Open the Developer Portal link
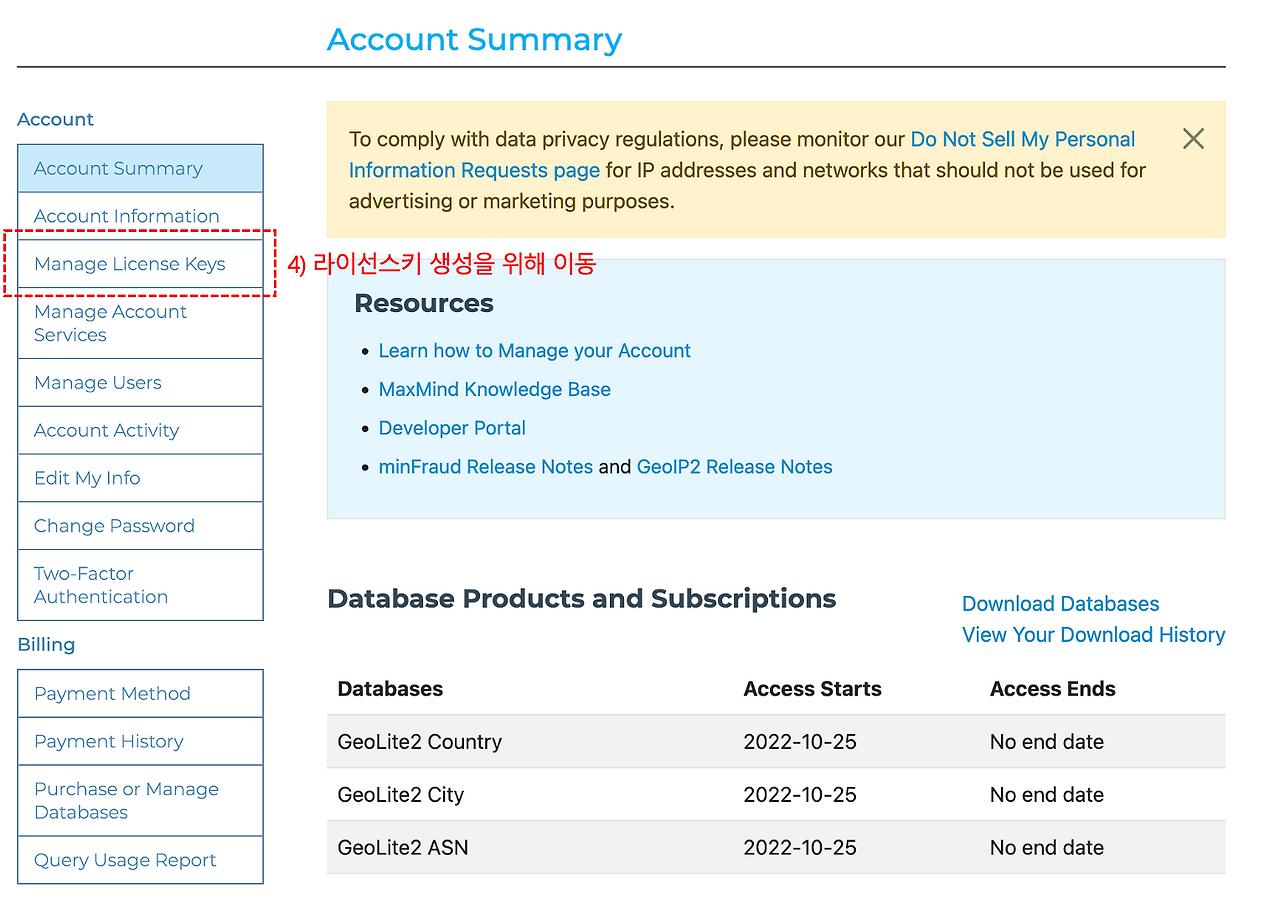Screen dimensions: 1280x909 pos(452,428)
